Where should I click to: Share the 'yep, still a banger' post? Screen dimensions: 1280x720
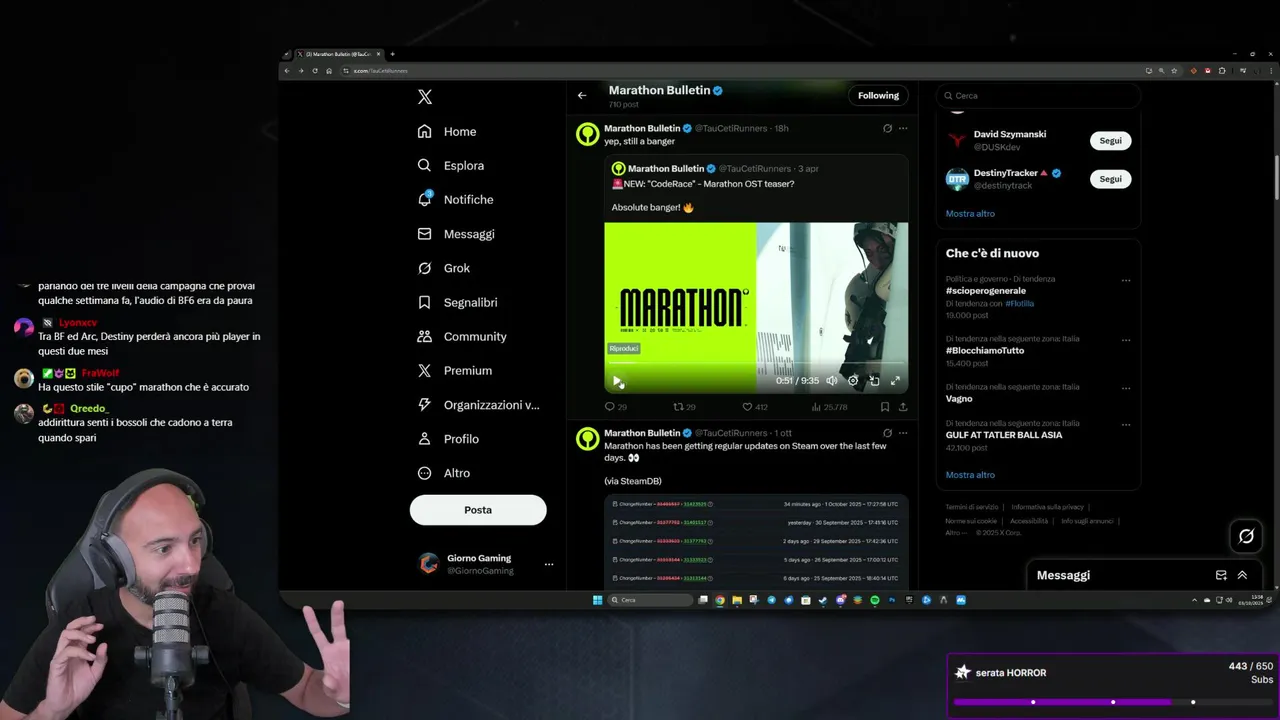[x=903, y=407]
